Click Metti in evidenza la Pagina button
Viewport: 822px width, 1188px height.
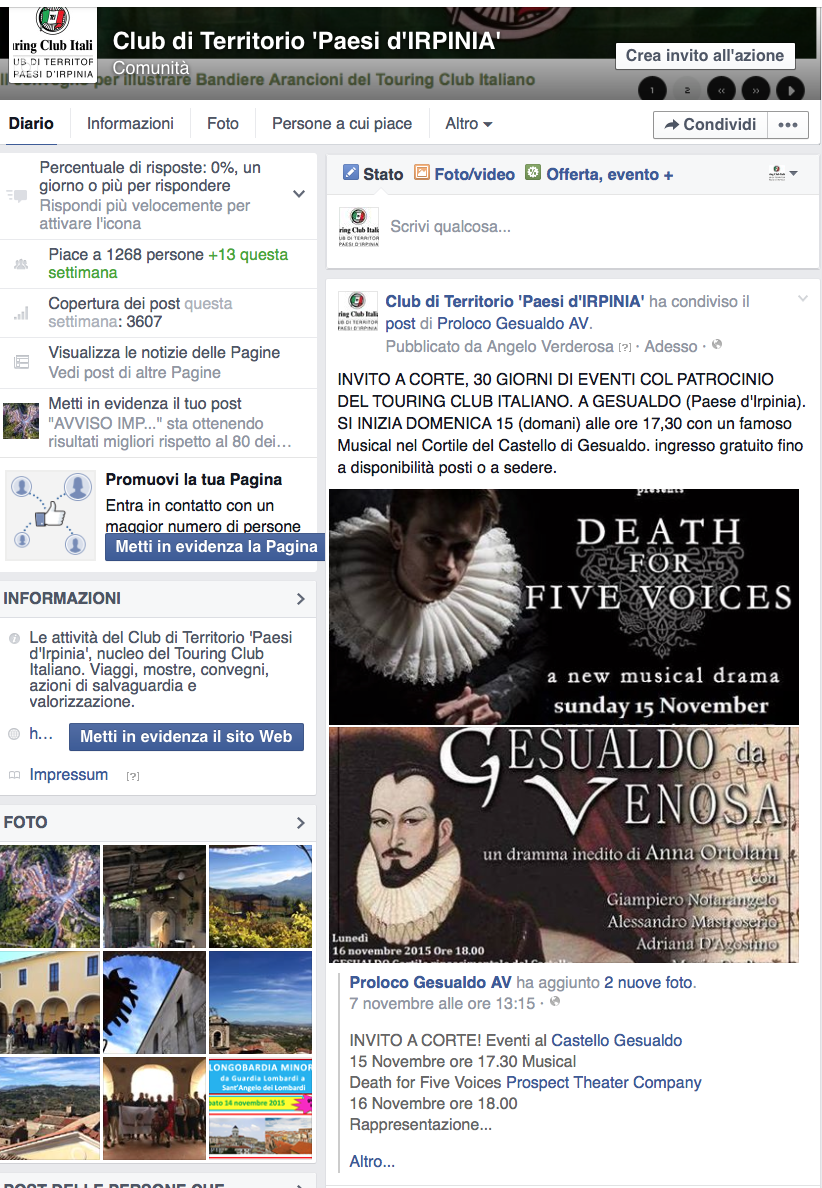pos(216,546)
